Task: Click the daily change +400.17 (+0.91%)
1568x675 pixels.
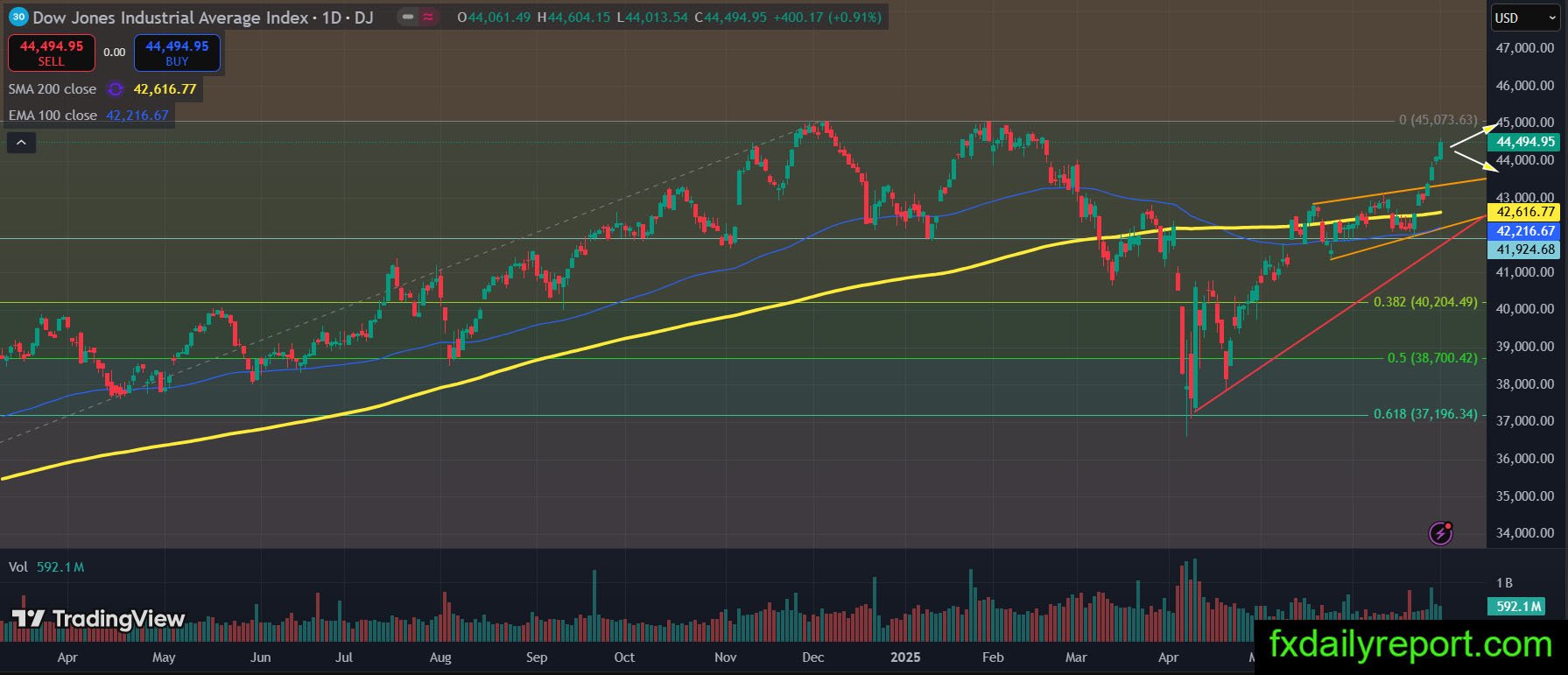Action: coord(827,18)
